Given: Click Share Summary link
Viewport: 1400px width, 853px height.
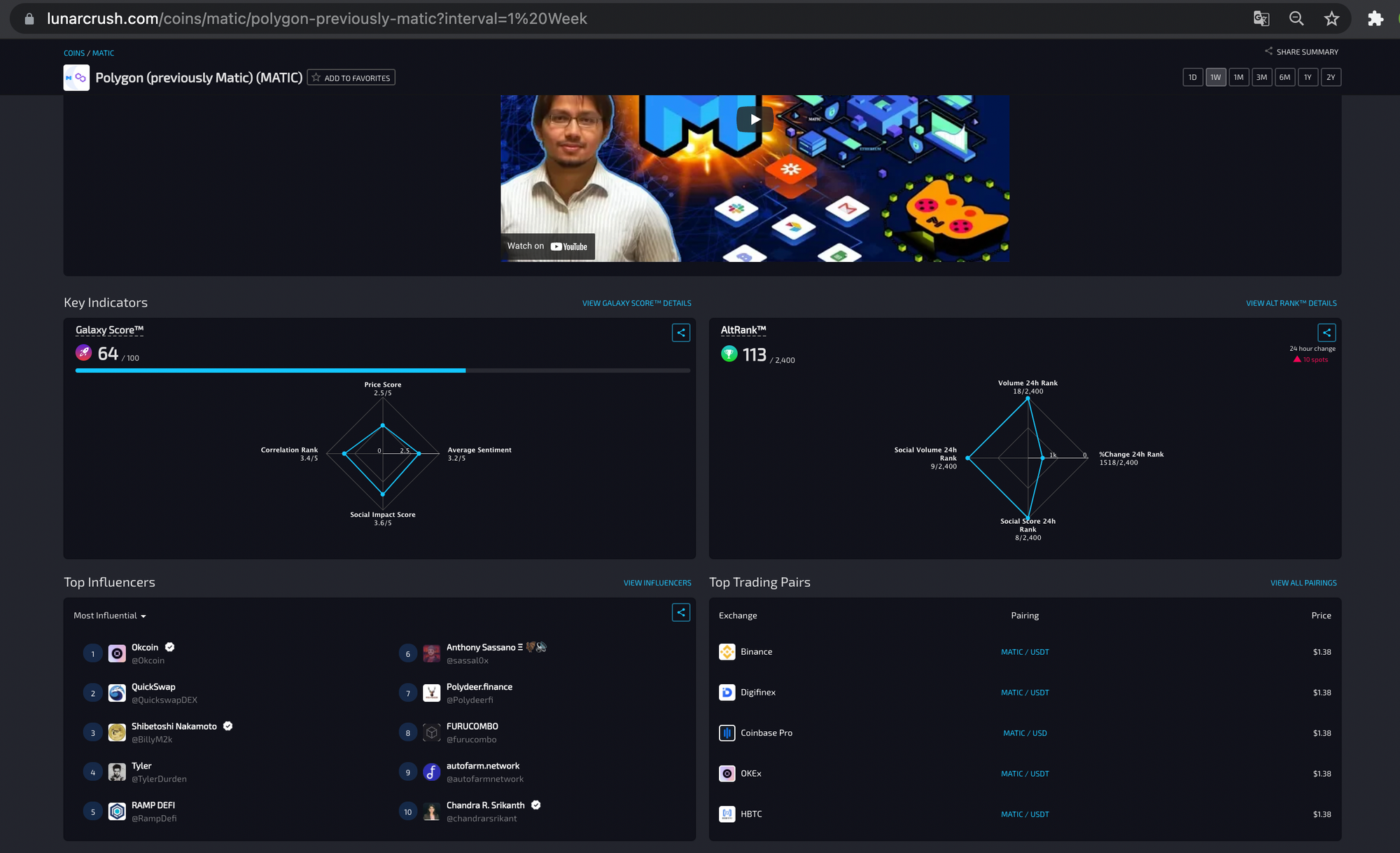Looking at the screenshot, I should coord(1301,52).
